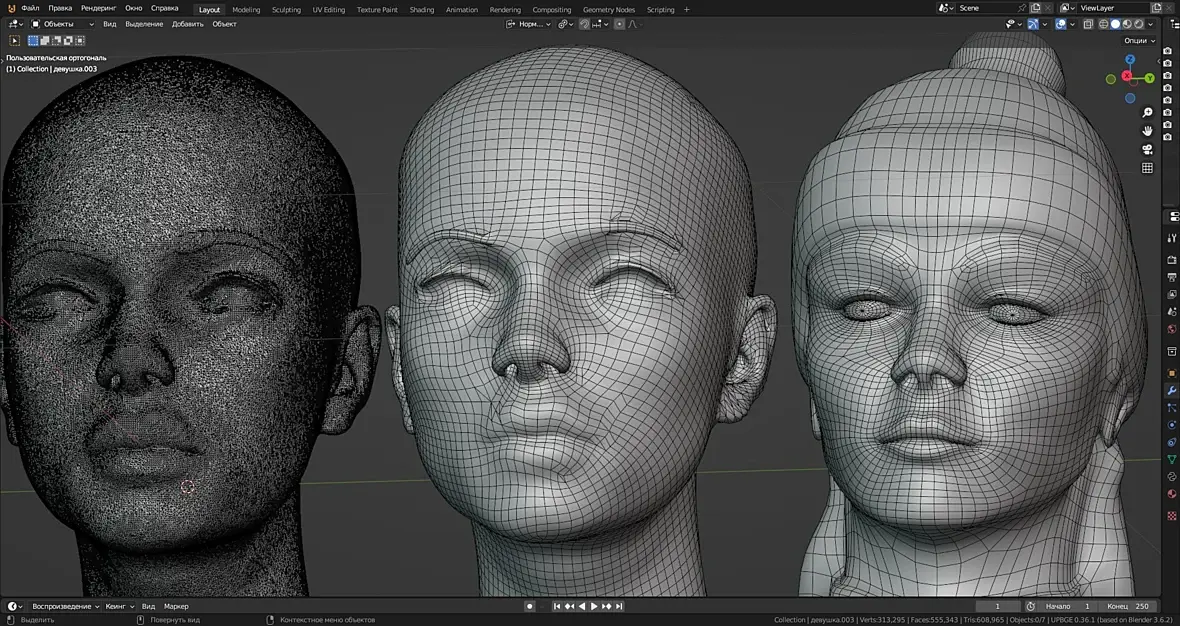Viewport: 1180px width, 626px height.
Task: Select the pan hand viewport icon
Action: point(1148,130)
